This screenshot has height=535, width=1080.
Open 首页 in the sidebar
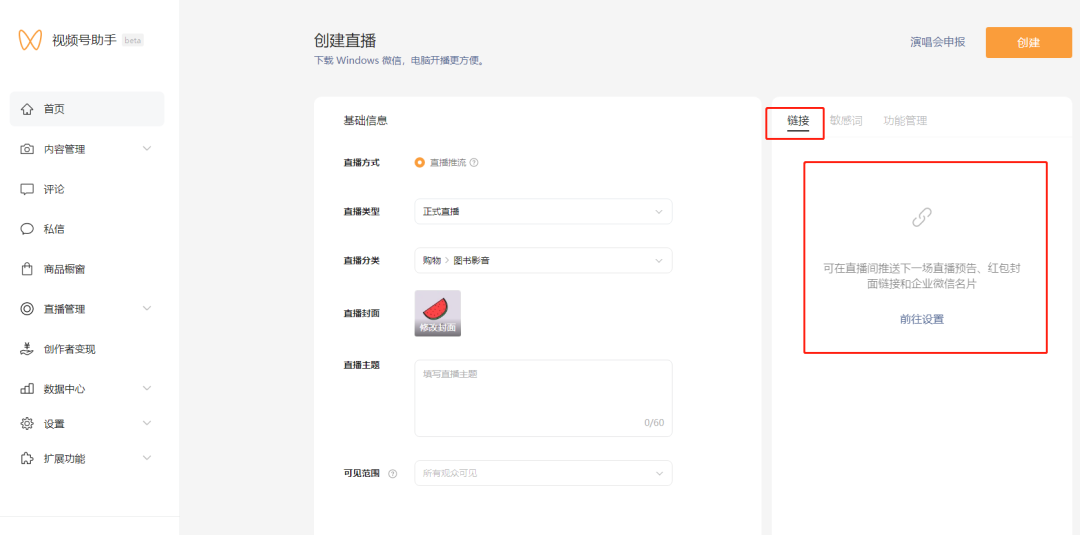tap(87, 109)
